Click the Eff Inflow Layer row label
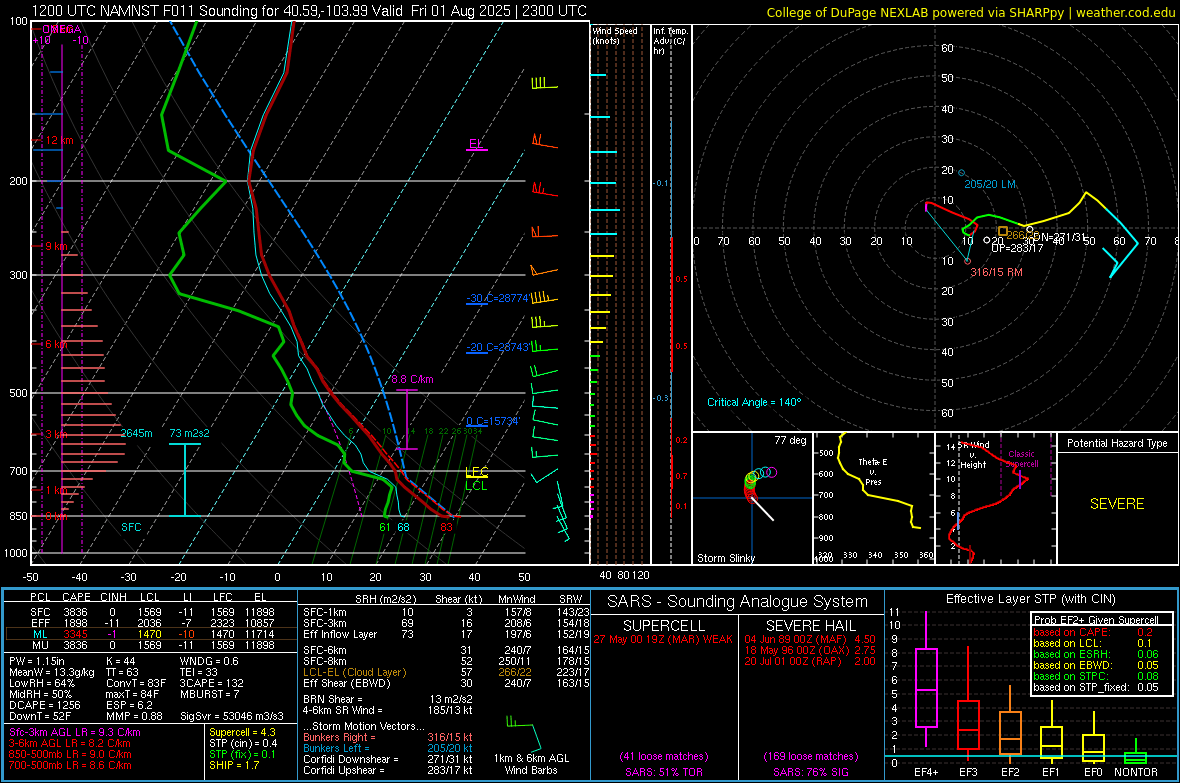The width and height of the screenshot is (1180, 783). 339,634
